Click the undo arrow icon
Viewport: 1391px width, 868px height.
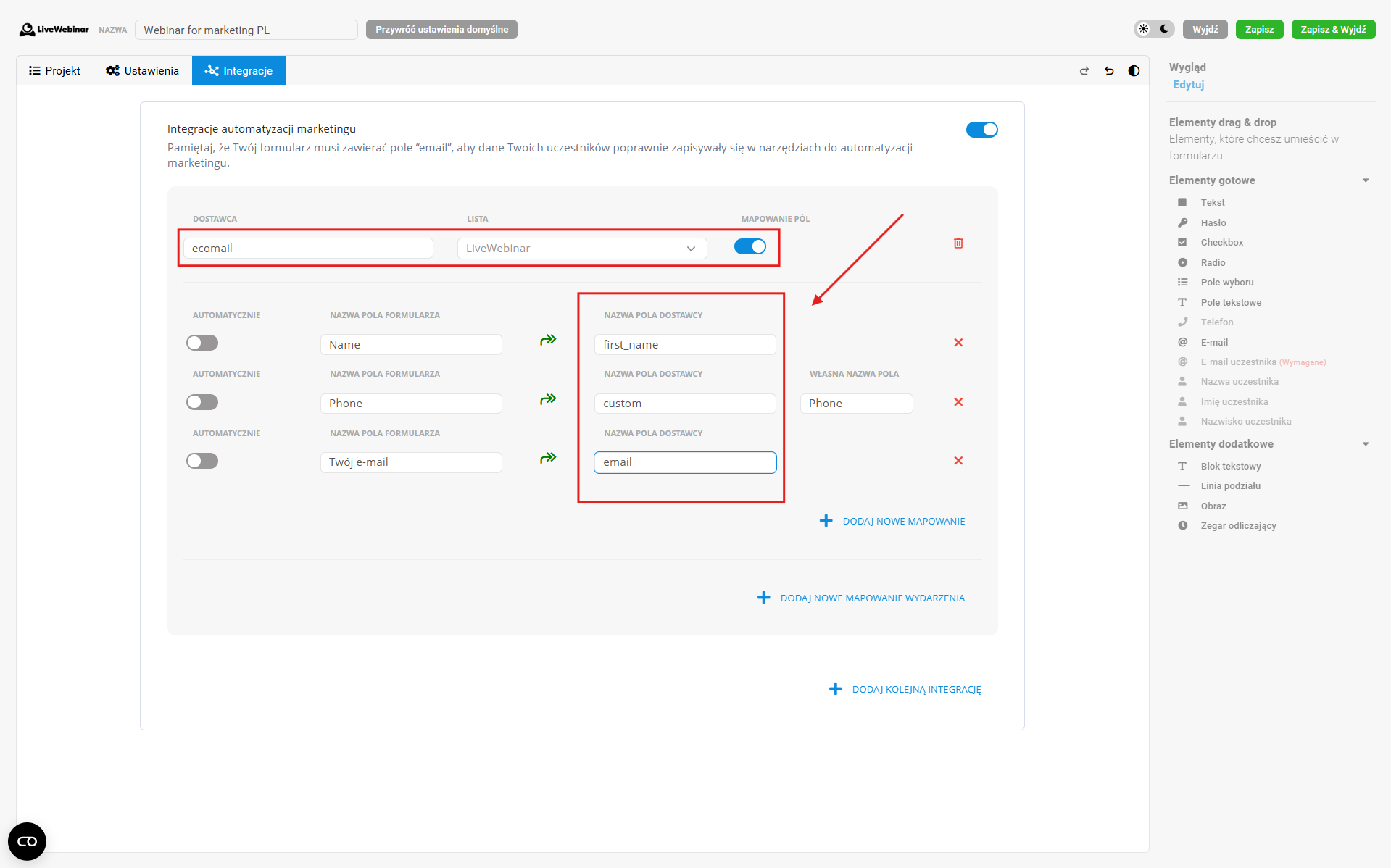pos(1109,71)
